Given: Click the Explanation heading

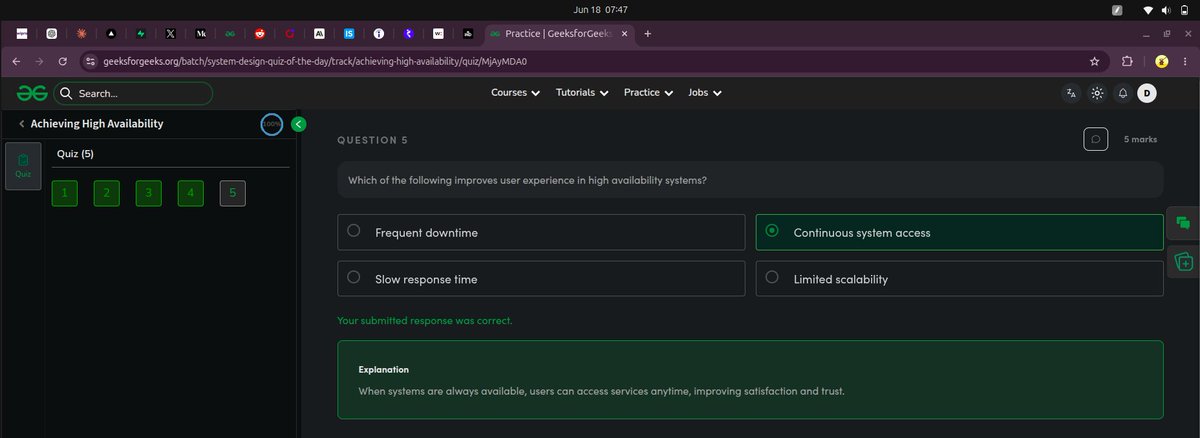Looking at the screenshot, I should [384, 369].
